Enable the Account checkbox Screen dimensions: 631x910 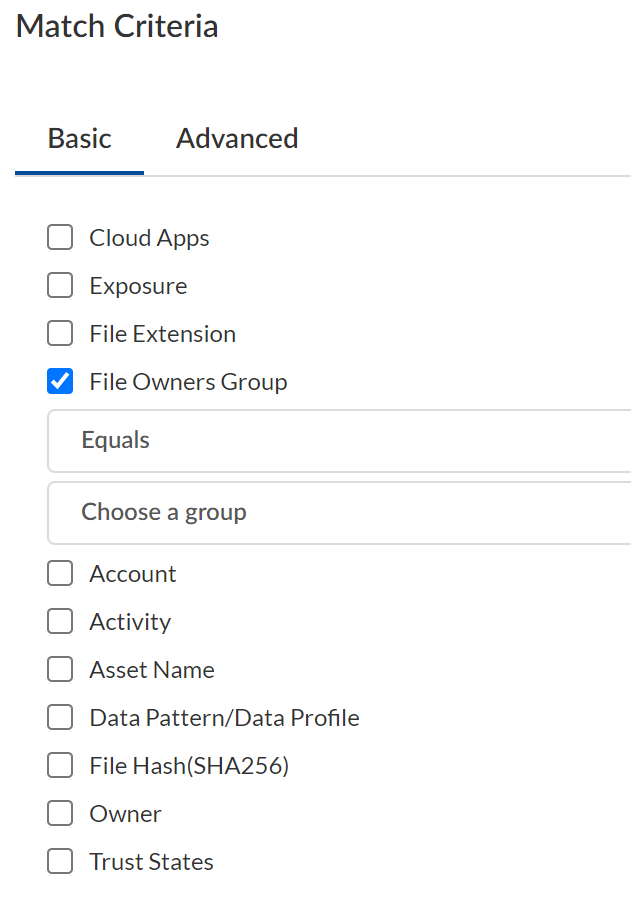[60, 574]
